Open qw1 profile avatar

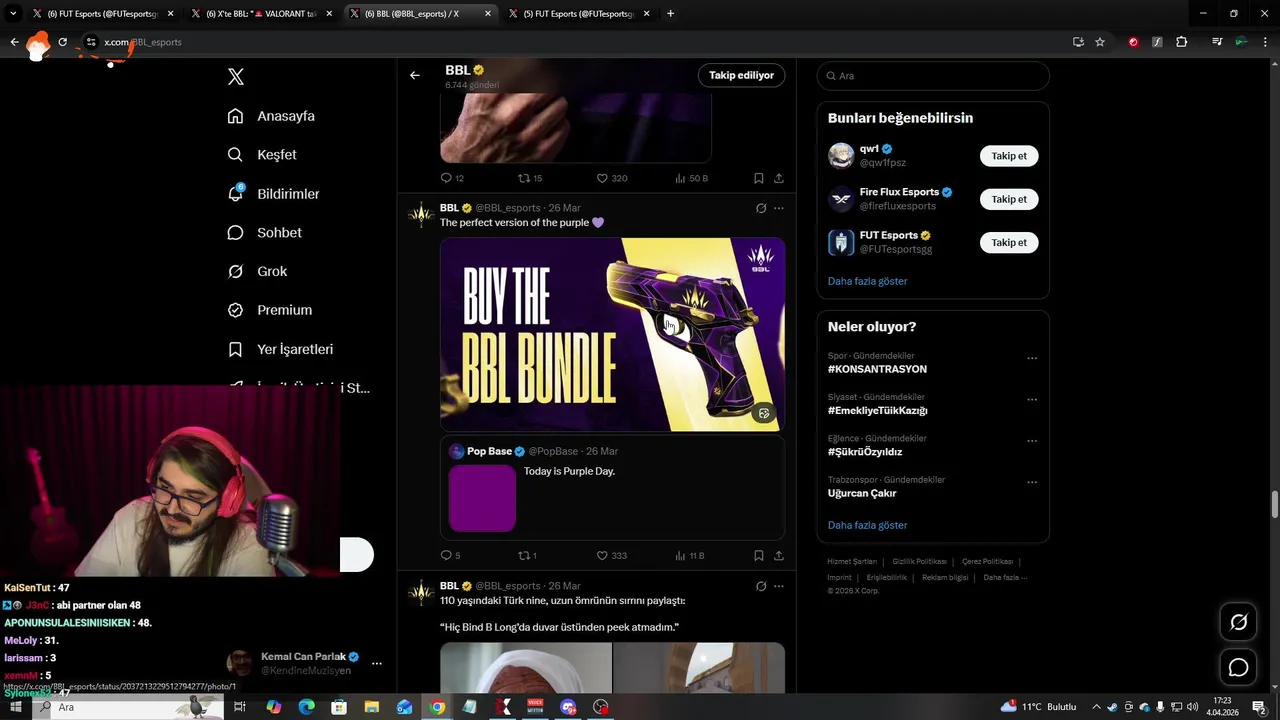point(841,156)
